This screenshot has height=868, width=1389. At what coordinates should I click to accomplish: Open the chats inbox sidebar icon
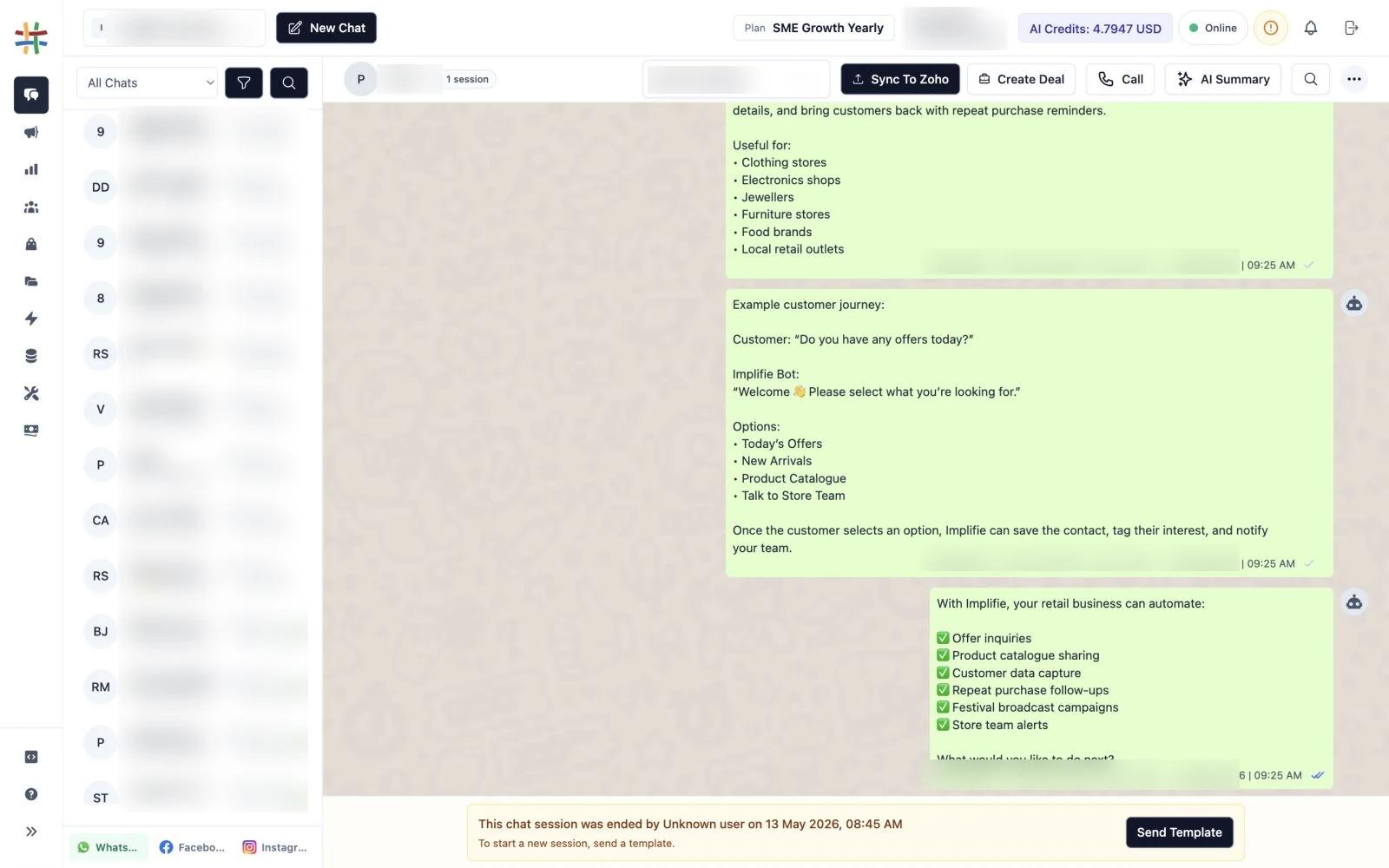31,95
